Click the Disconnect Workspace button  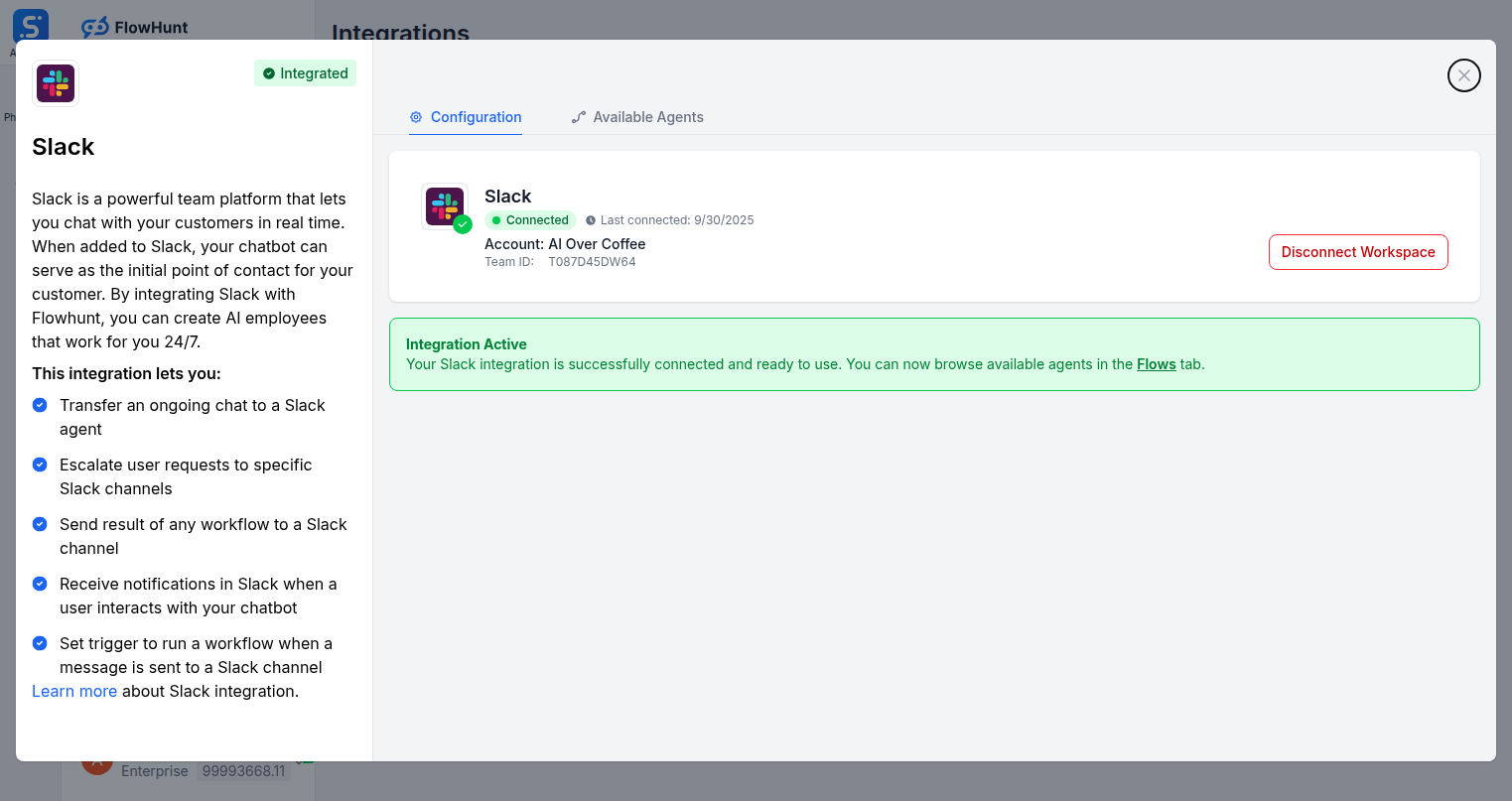[x=1358, y=252]
